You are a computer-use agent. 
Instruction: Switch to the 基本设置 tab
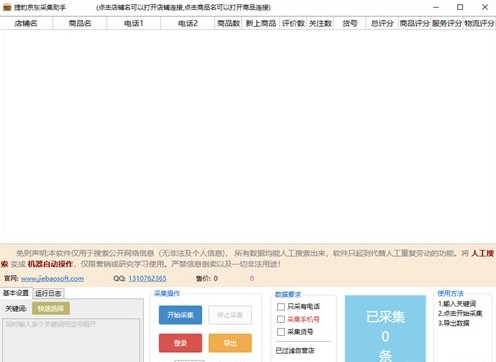coord(16,293)
